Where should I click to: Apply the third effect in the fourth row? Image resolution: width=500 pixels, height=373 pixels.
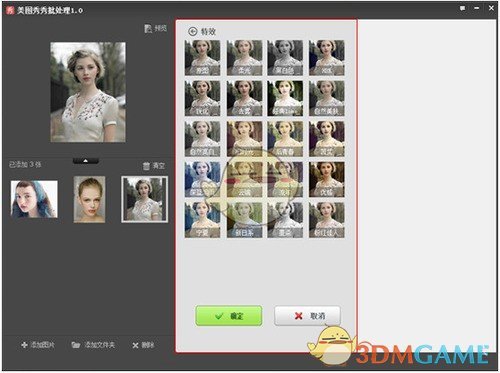[x=285, y=180]
